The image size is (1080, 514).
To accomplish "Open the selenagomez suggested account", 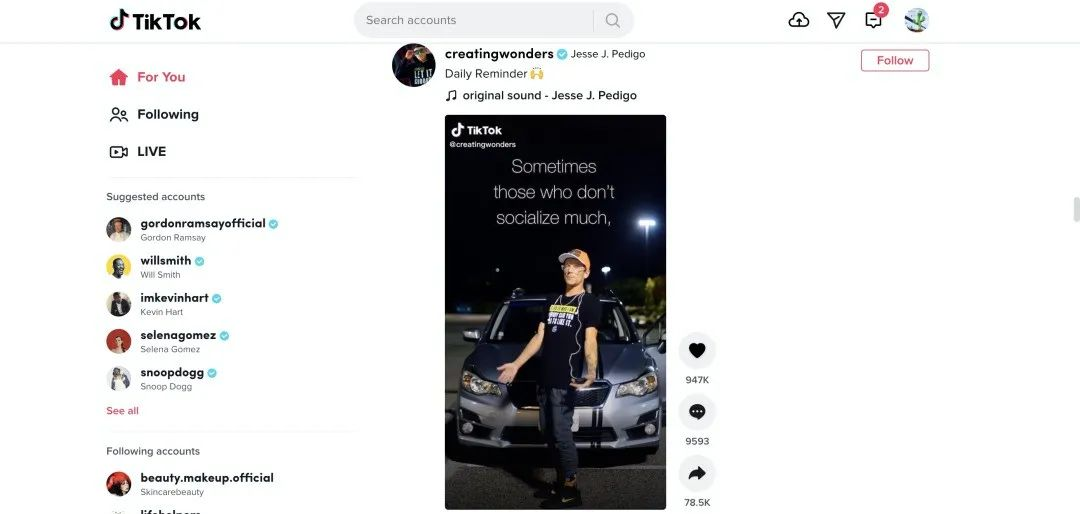I will click(167, 341).
